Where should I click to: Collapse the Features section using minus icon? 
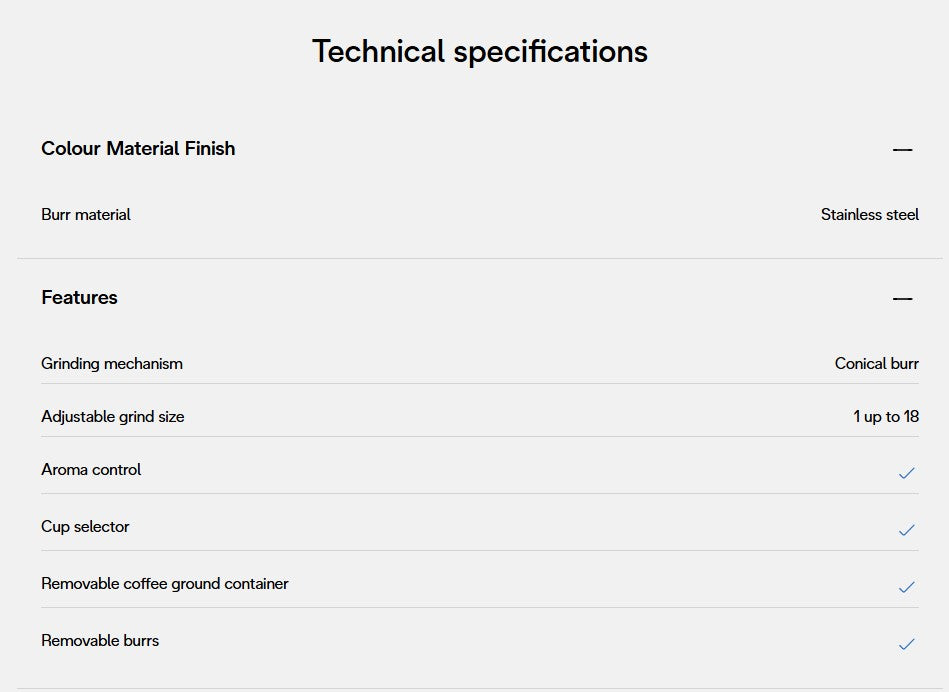click(x=902, y=299)
